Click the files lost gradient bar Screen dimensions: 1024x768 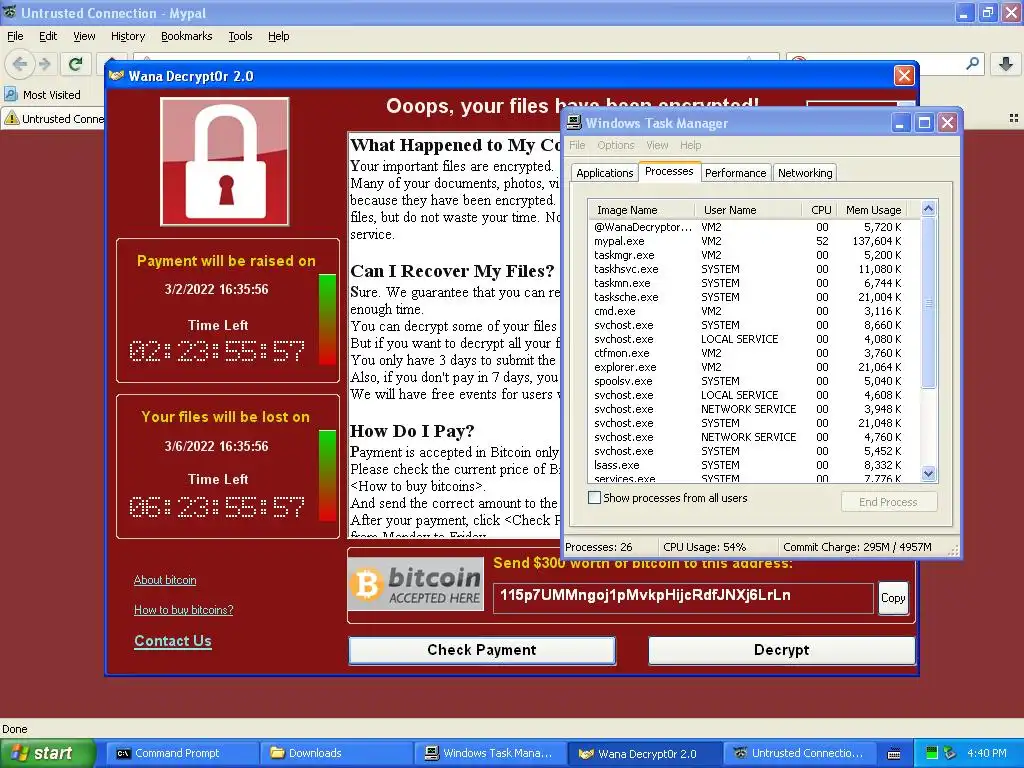327,475
